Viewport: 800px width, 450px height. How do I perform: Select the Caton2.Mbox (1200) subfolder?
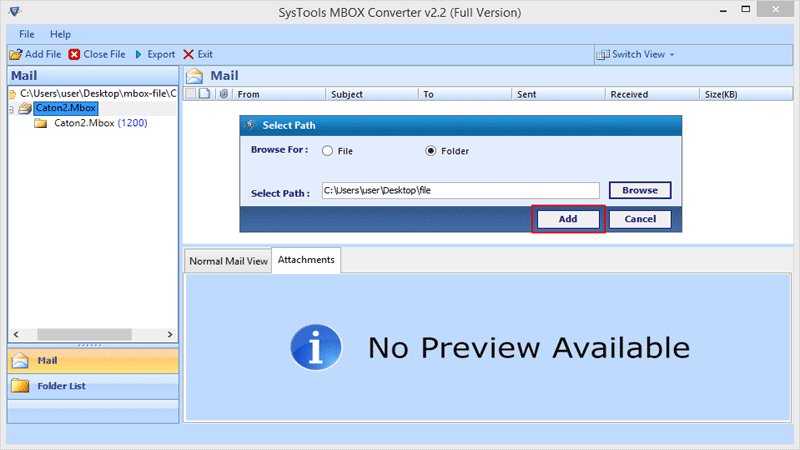tap(101, 123)
